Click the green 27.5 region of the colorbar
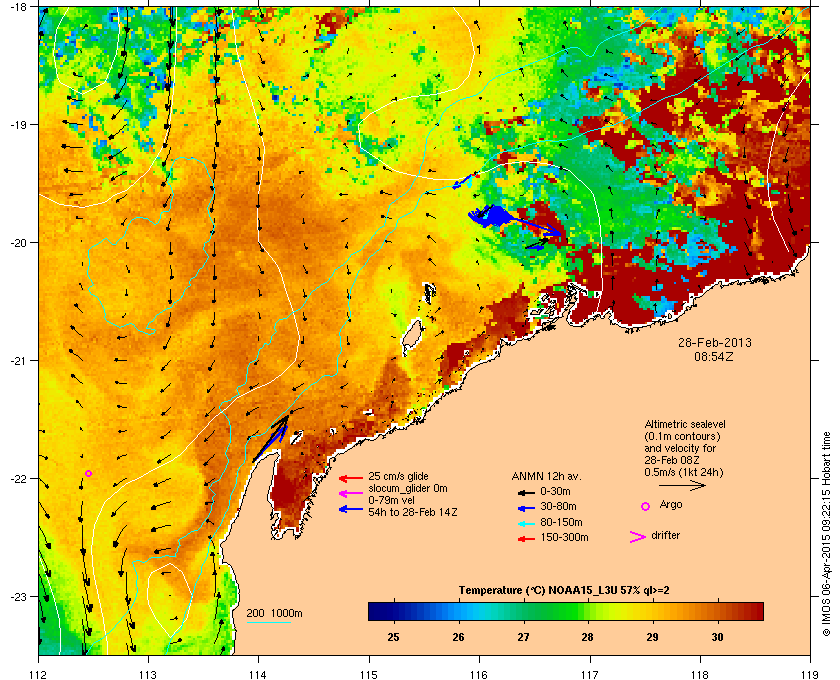This screenshot has height=680, width=840. point(556,611)
